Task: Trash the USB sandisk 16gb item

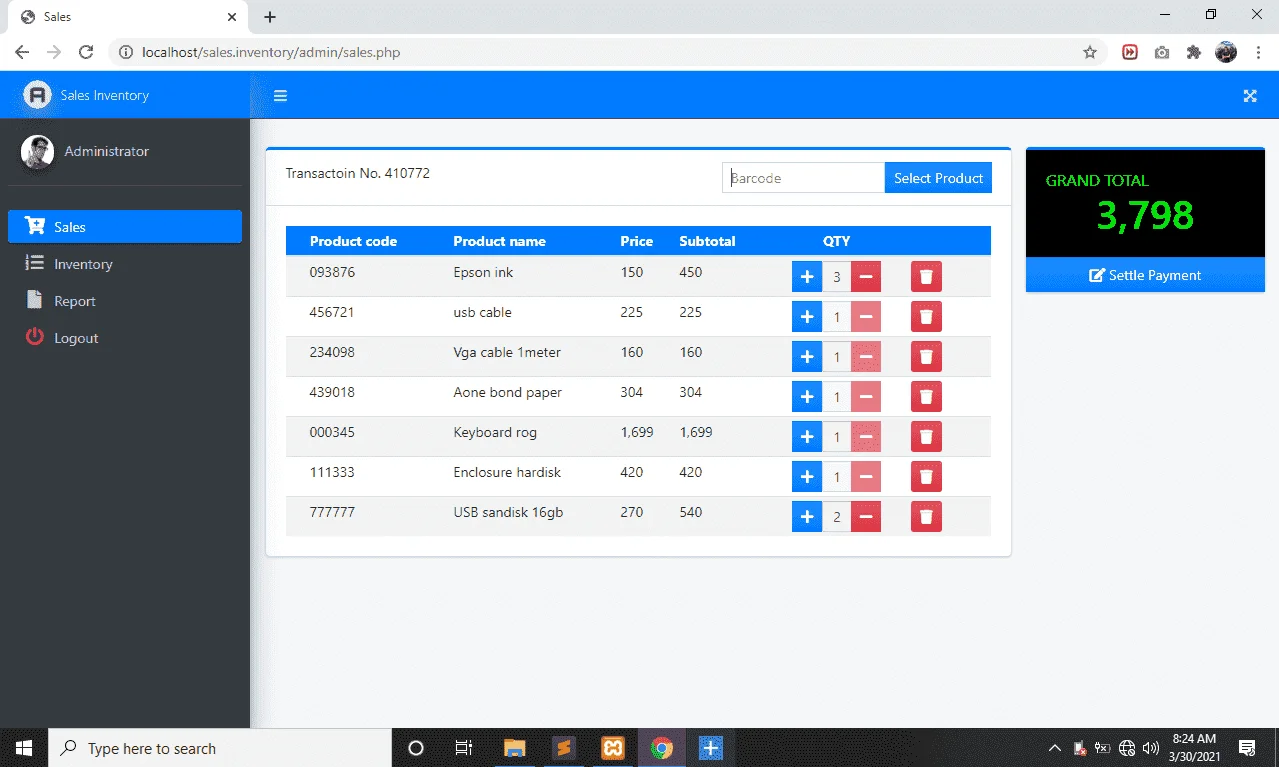Action: click(926, 517)
